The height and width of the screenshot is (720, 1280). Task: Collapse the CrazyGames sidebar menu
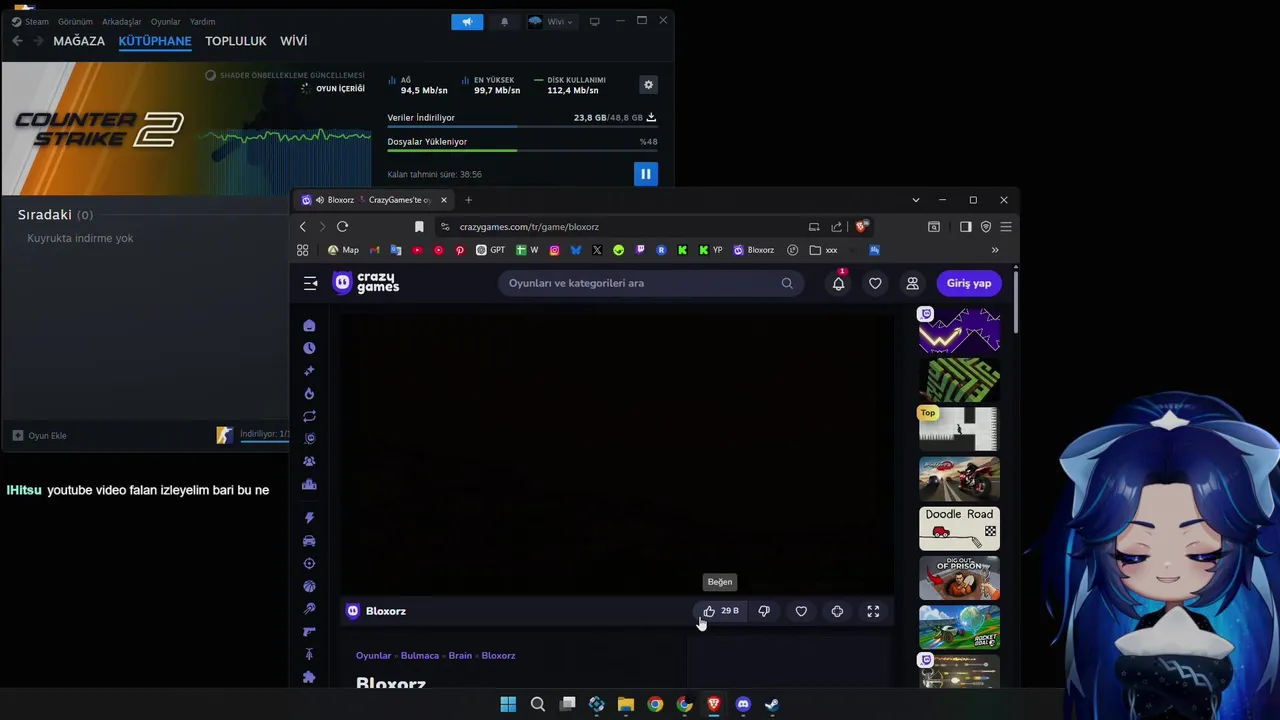(311, 283)
